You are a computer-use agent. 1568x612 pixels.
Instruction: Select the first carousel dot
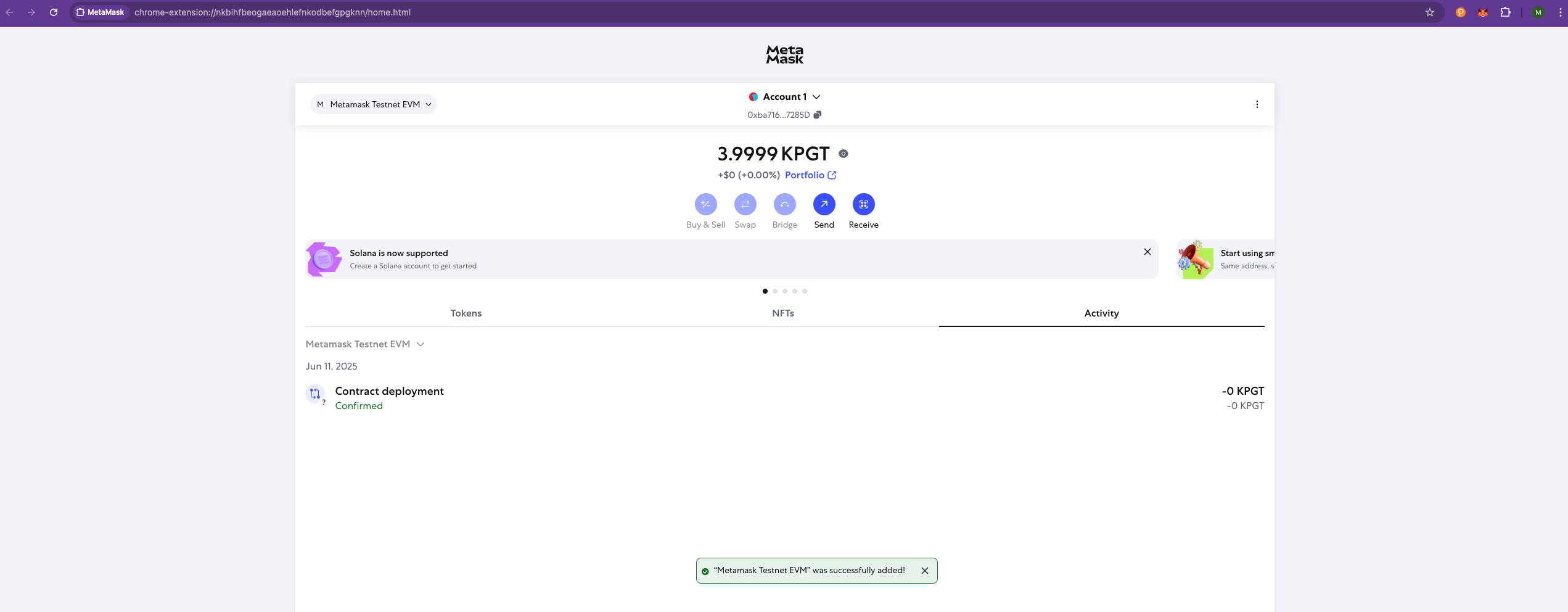[x=765, y=291]
